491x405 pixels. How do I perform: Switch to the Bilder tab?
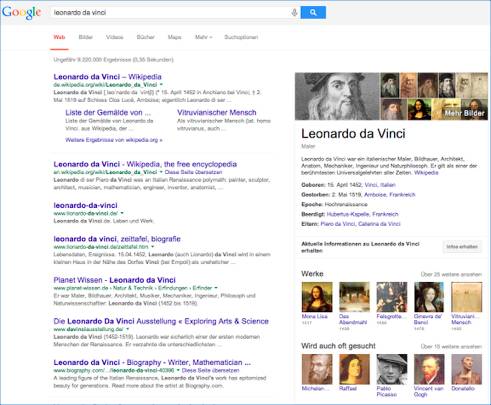coord(85,37)
